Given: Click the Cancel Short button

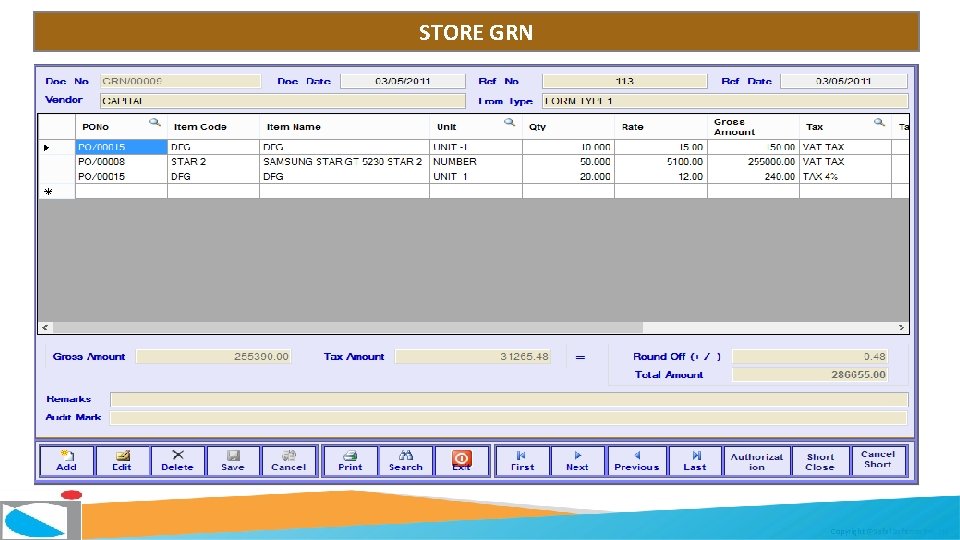Looking at the screenshot, I should (878, 461).
